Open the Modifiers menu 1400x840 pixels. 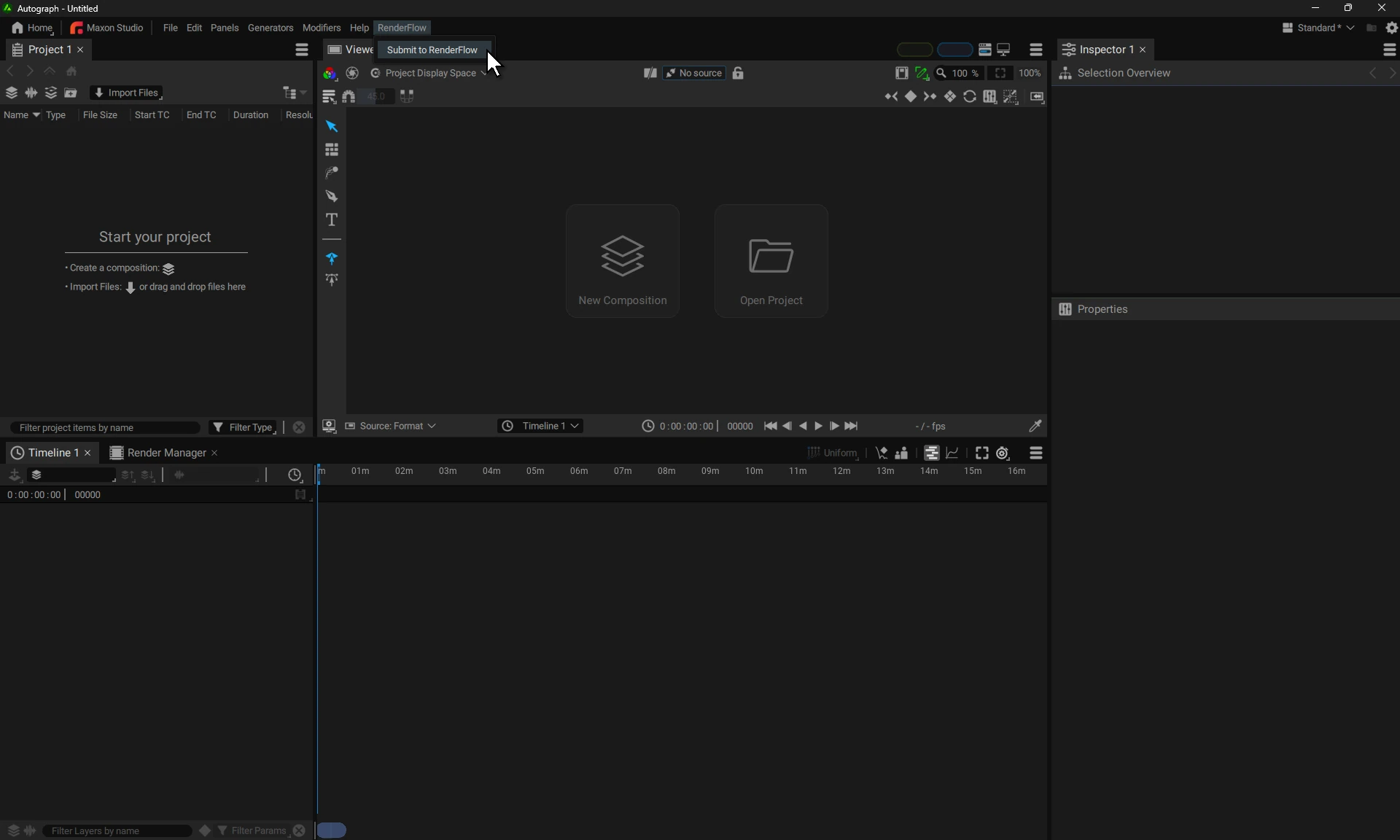(x=322, y=28)
